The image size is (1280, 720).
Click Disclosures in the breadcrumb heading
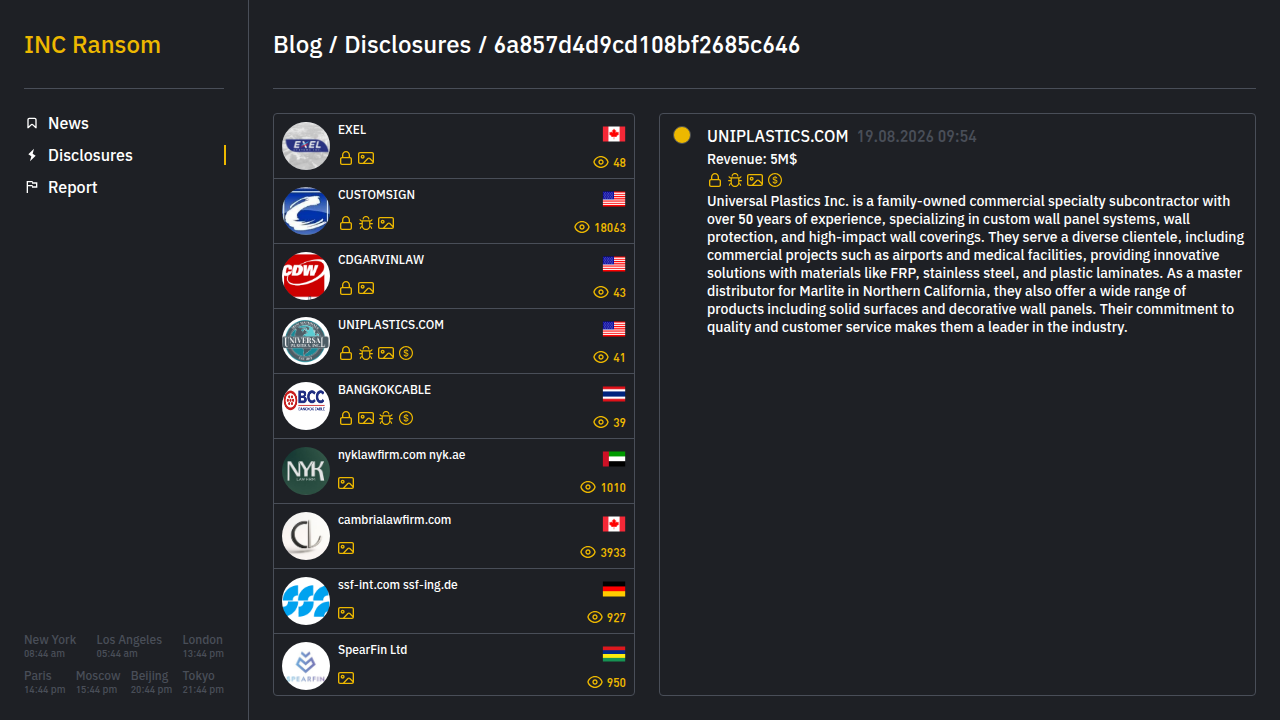[408, 45]
